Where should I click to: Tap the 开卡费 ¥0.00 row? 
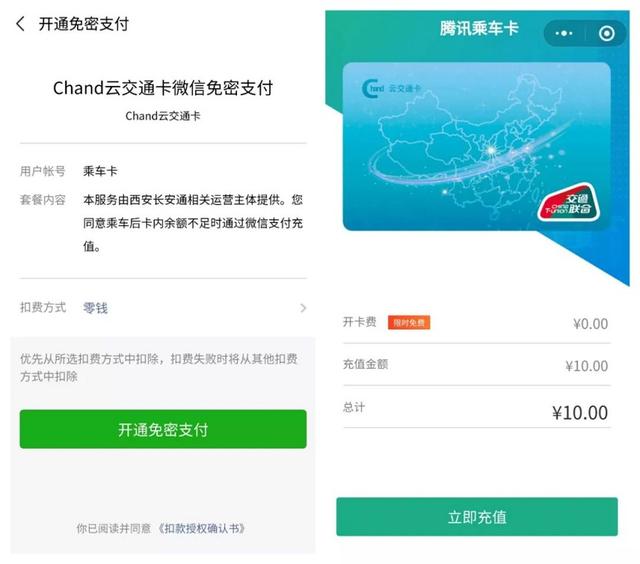coord(476,323)
